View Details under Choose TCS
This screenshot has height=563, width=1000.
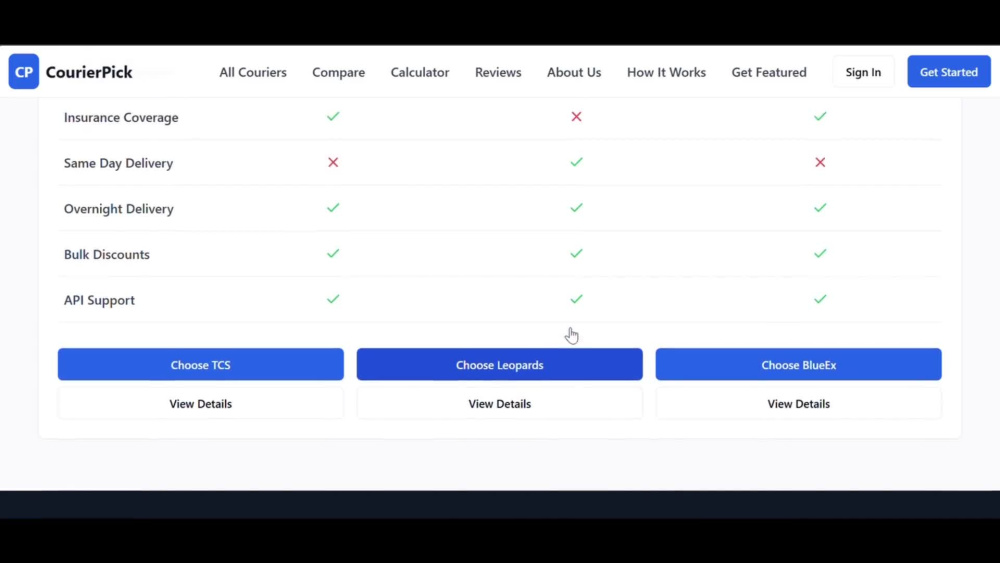click(x=200, y=404)
